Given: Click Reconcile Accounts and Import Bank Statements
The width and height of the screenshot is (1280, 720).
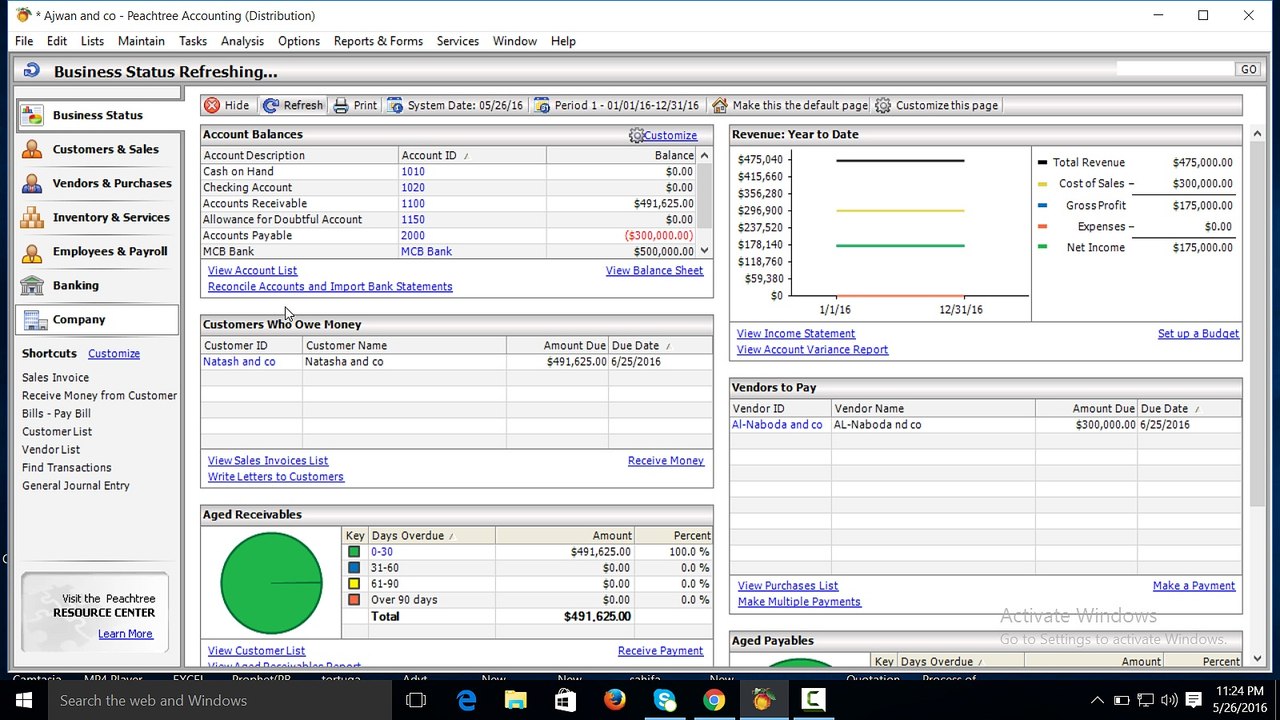Looking at the screenshot, I should 330,287.
